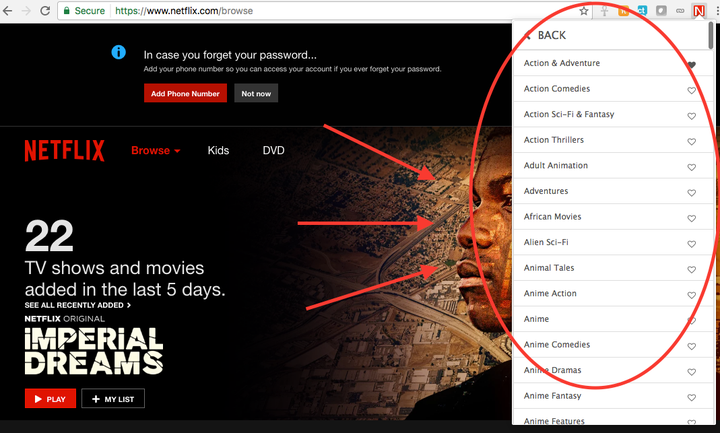This screenshot has height=433, width=720.
Task: Go back to the previous browser page
Action: pos(6,11)
